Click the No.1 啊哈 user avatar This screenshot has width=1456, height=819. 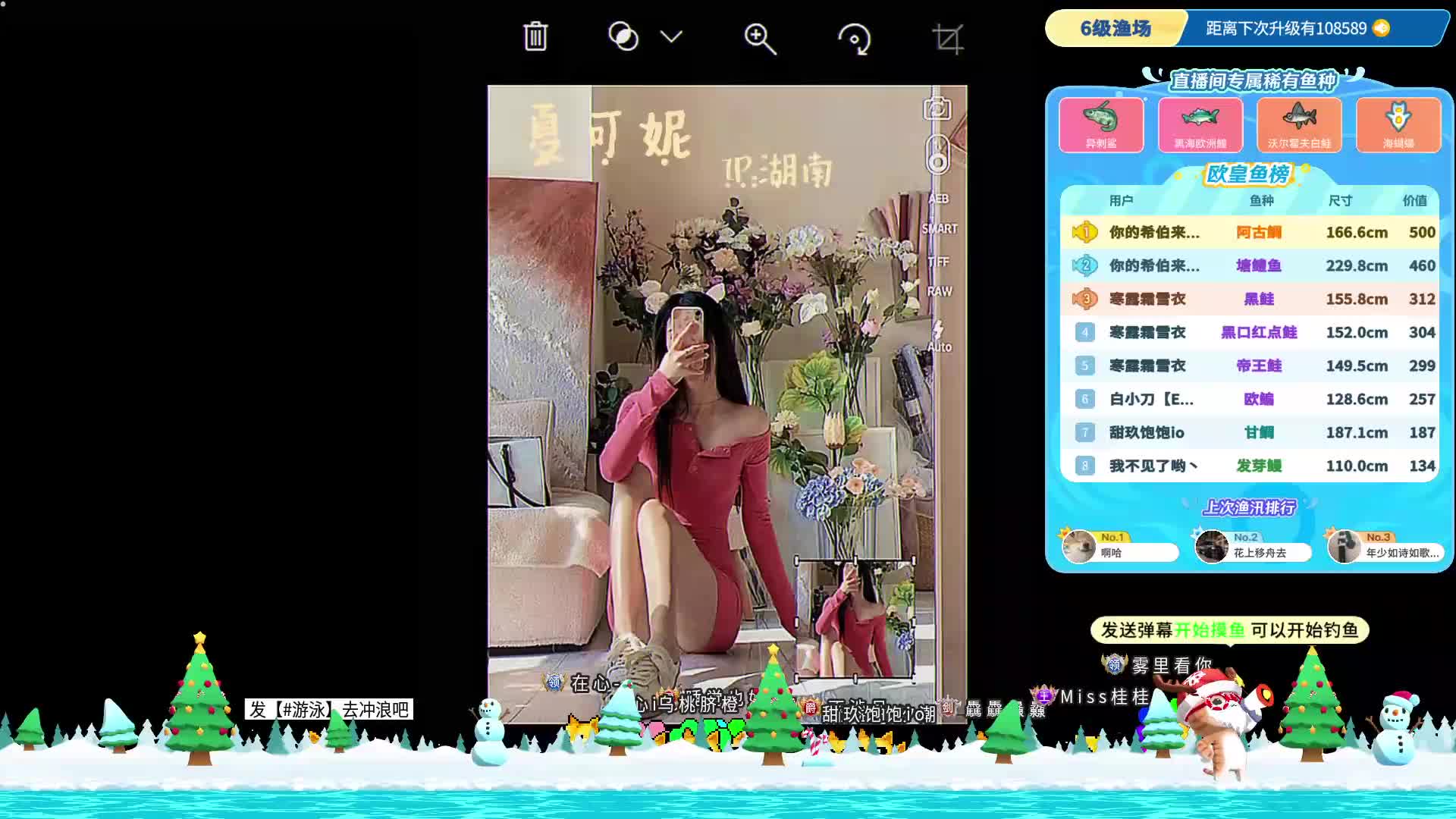point(1078,546)
